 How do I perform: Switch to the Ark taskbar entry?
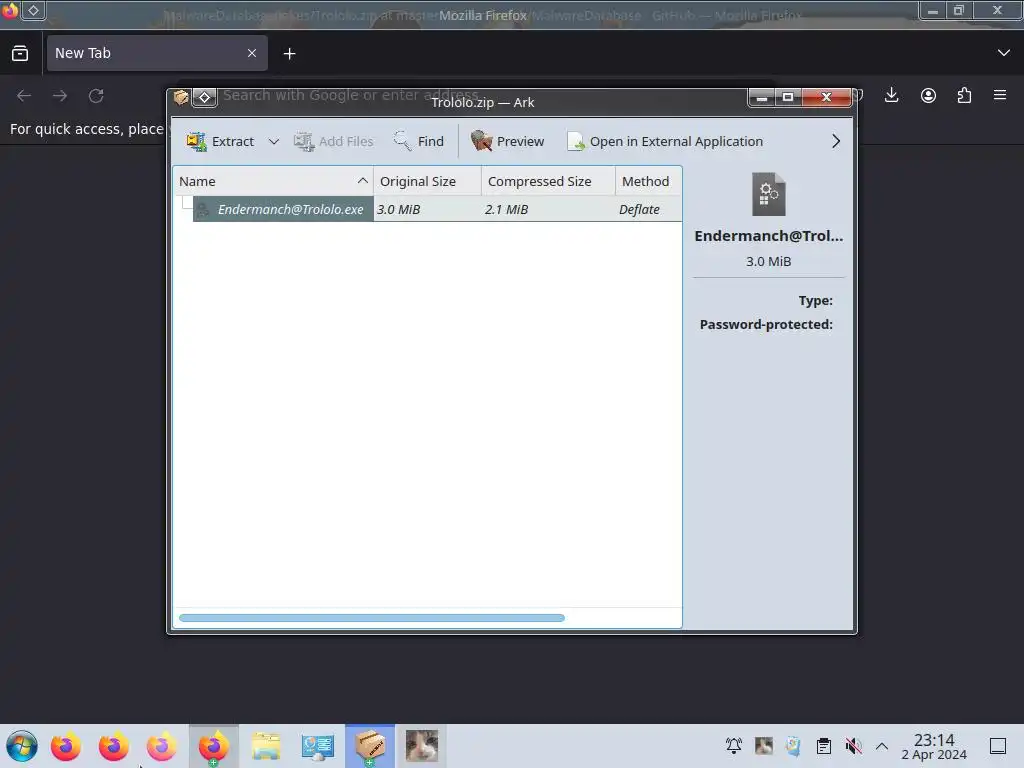[x=370, y=746]
